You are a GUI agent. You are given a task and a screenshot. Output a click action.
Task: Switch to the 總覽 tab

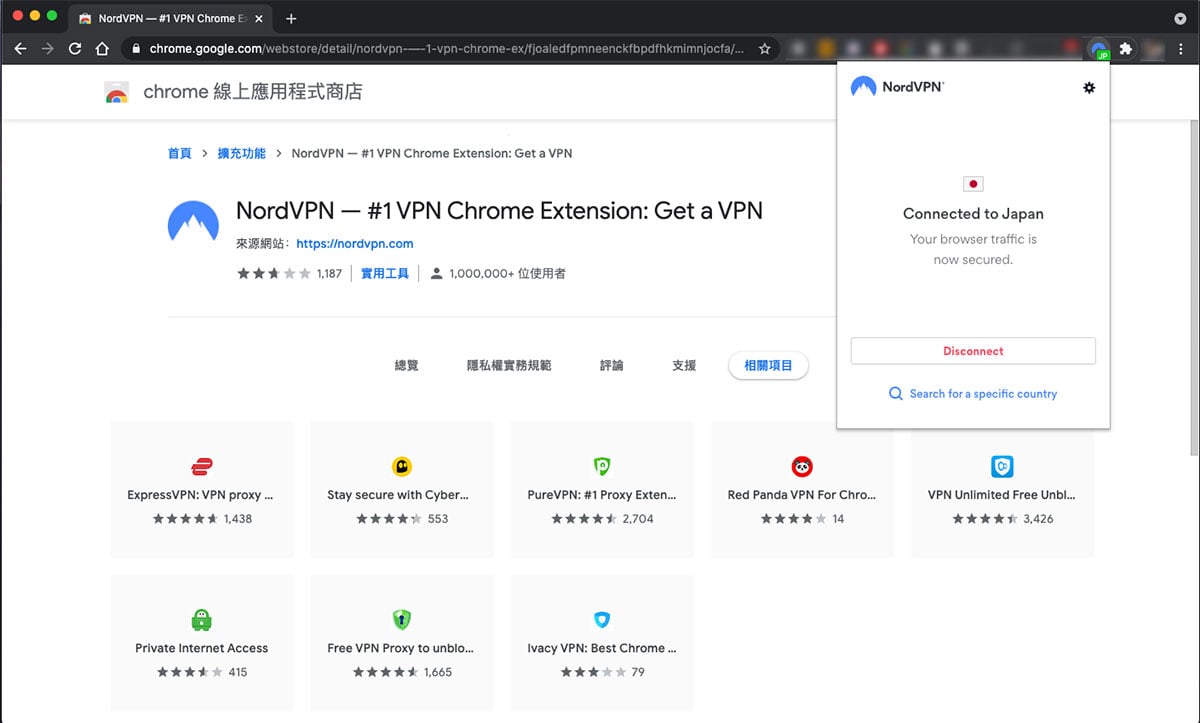point(407,366)
